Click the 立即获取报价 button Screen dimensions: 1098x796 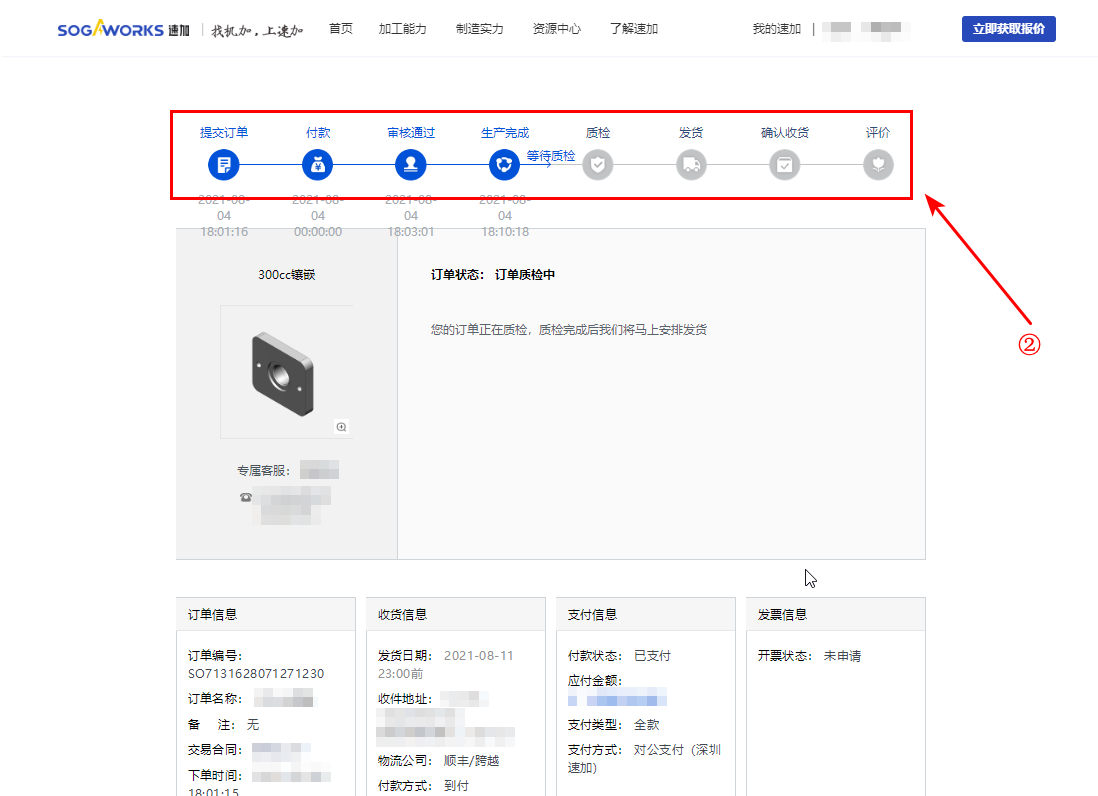(x=1008, y=29)
